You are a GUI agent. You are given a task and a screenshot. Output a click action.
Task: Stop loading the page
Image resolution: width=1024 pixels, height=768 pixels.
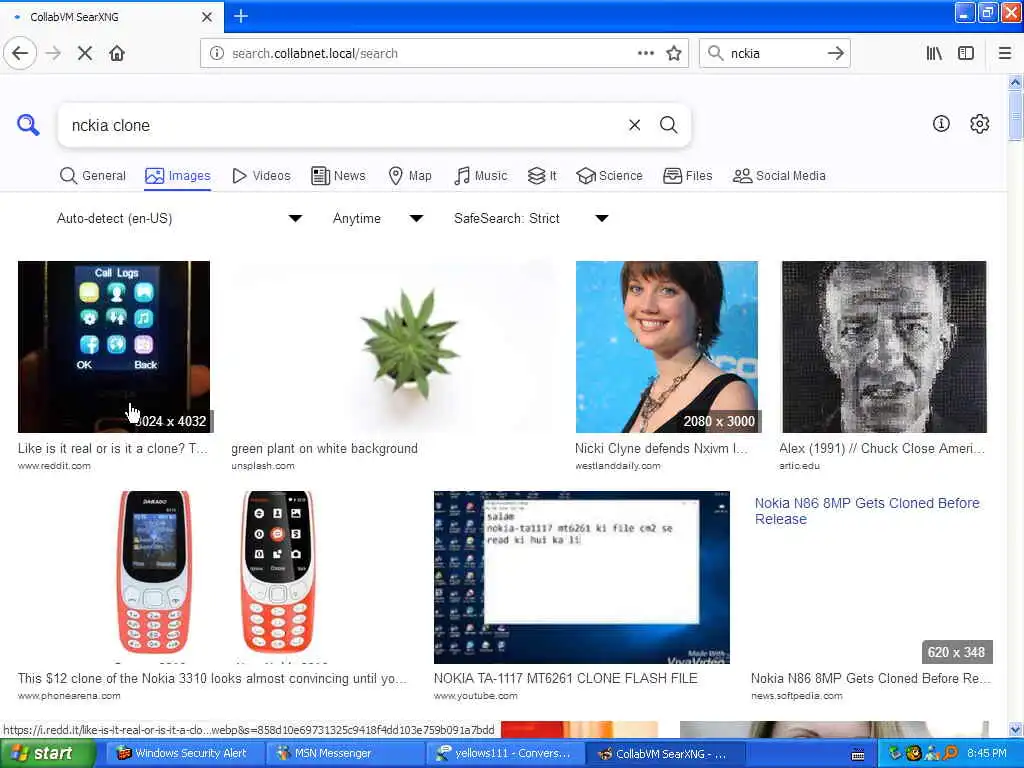point(85,53)
